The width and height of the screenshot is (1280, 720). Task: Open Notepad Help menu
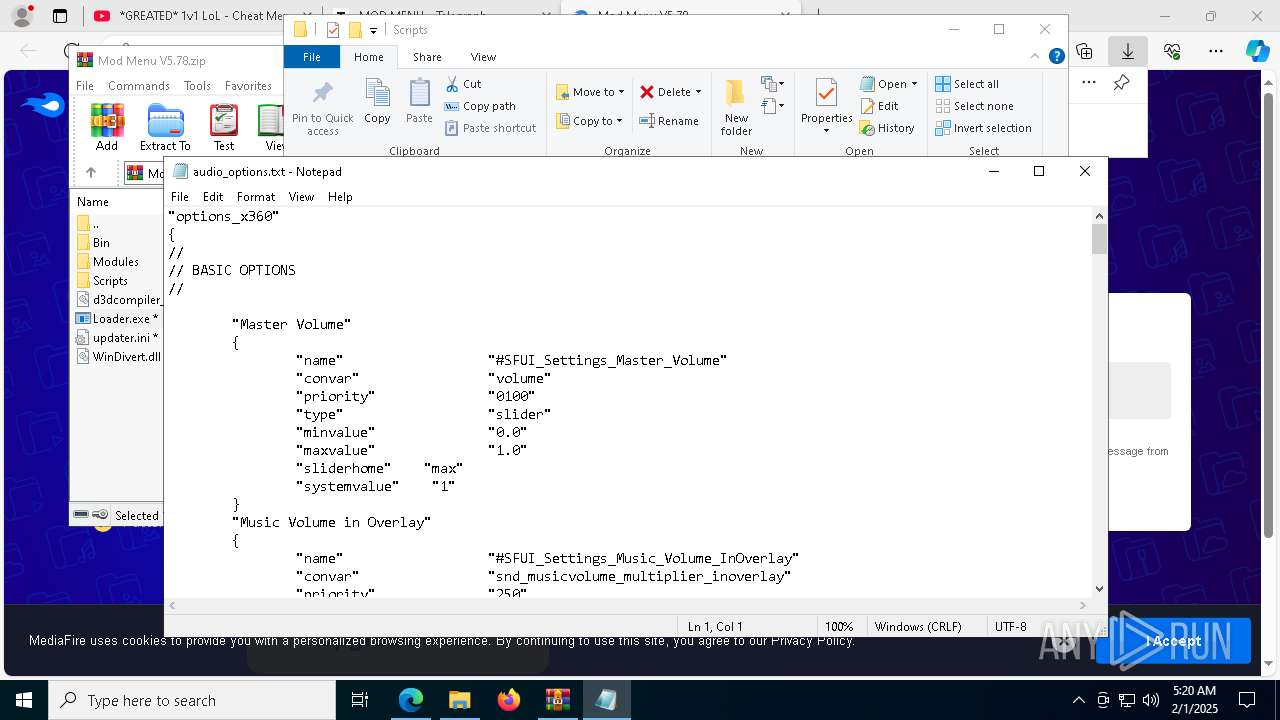coord(340,197)
